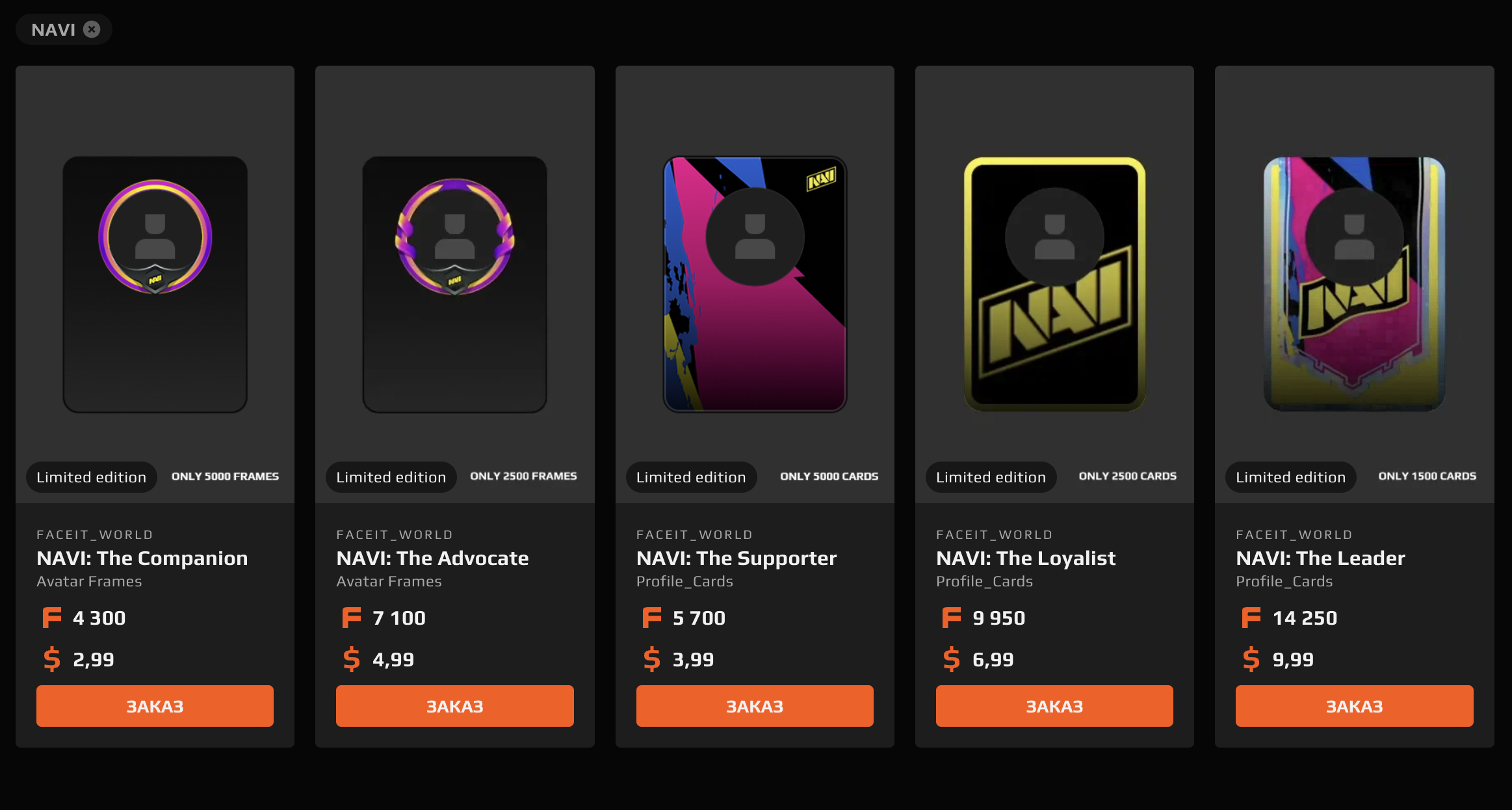Click the dollar icon for The Advocate
The height and width of the screenshot is (810, 1512).
tap(352, 659)
